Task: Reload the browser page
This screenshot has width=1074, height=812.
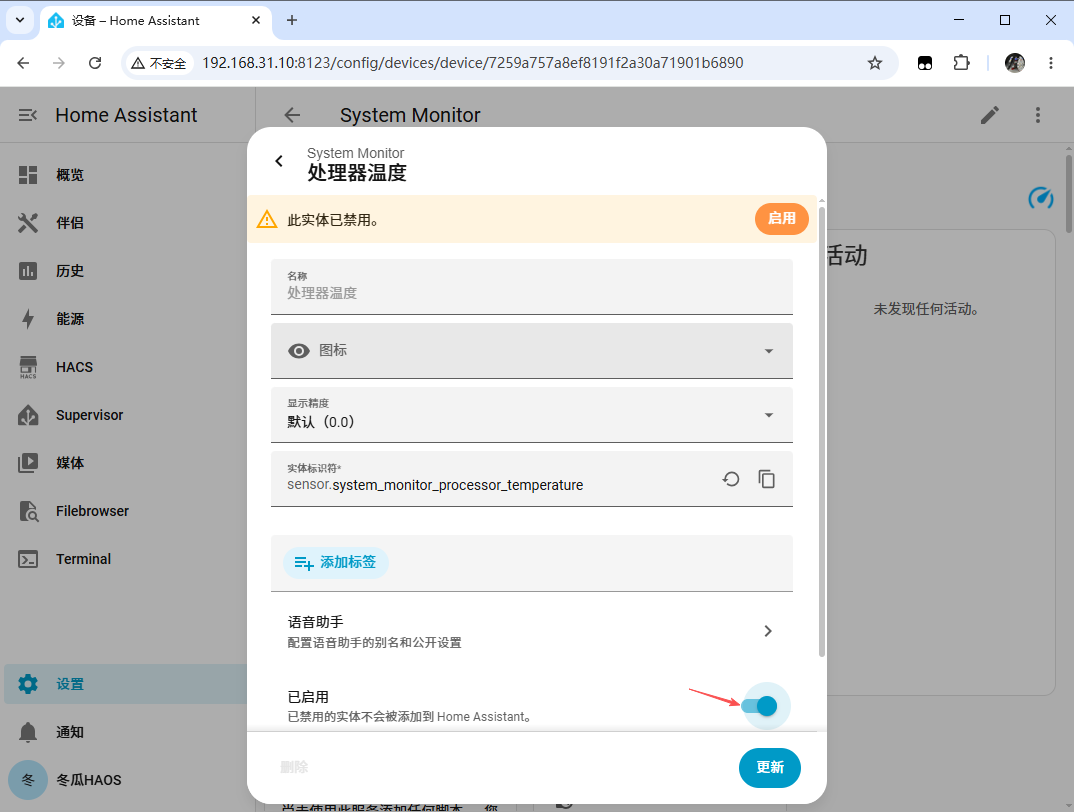Action: click(95, 63)
